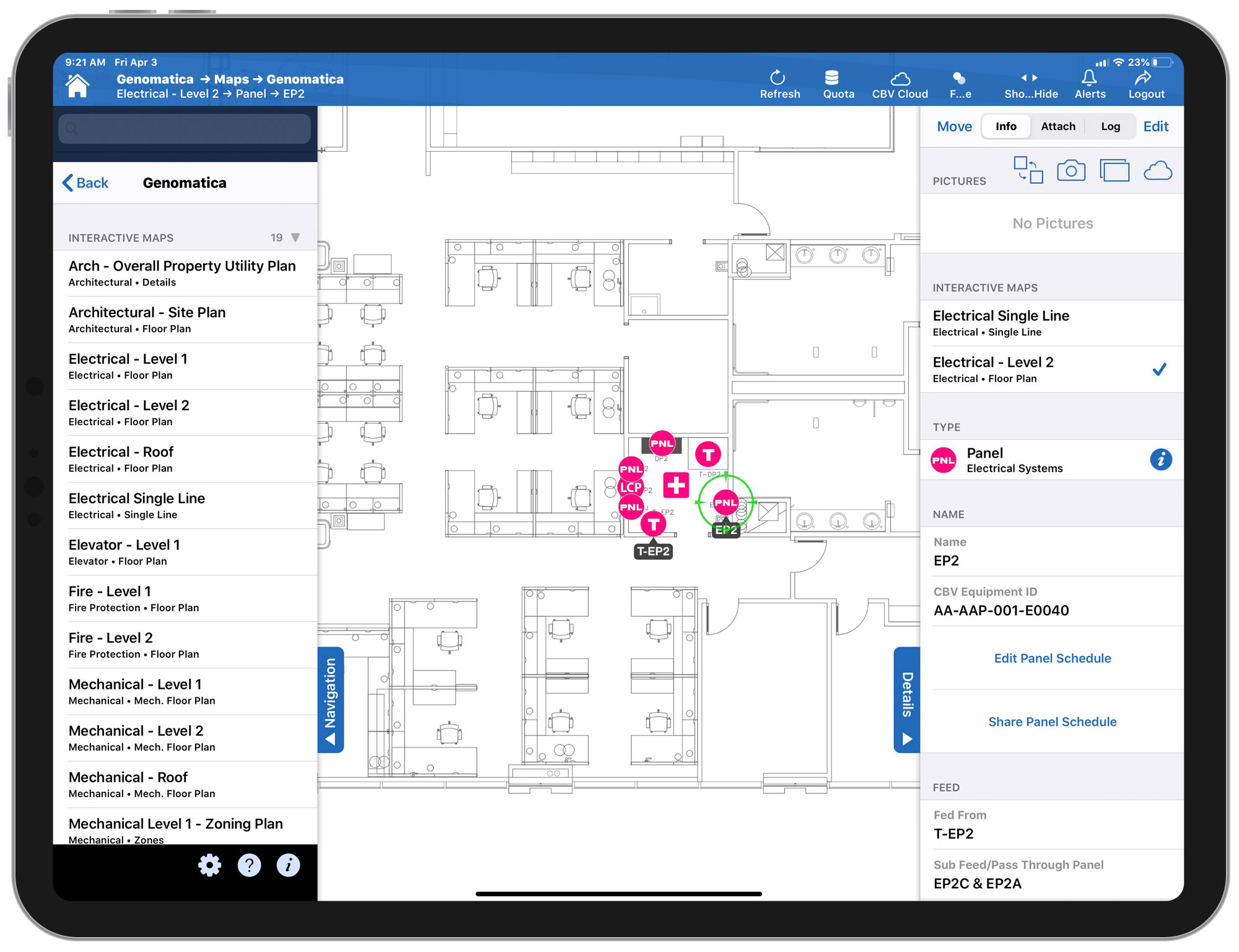This screenshot has height=952, width=1239.
Task: Tap the Home icon in header
Action: 77,85
